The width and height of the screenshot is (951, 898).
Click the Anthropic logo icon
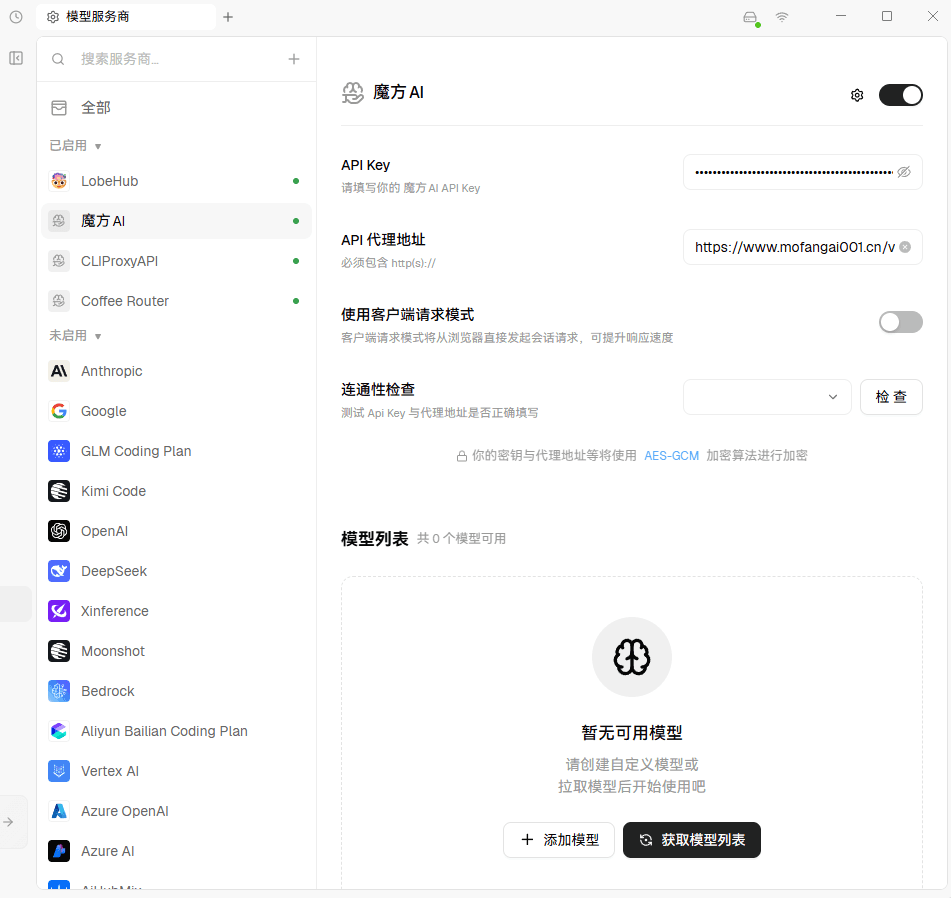click(x=59, y=371)
